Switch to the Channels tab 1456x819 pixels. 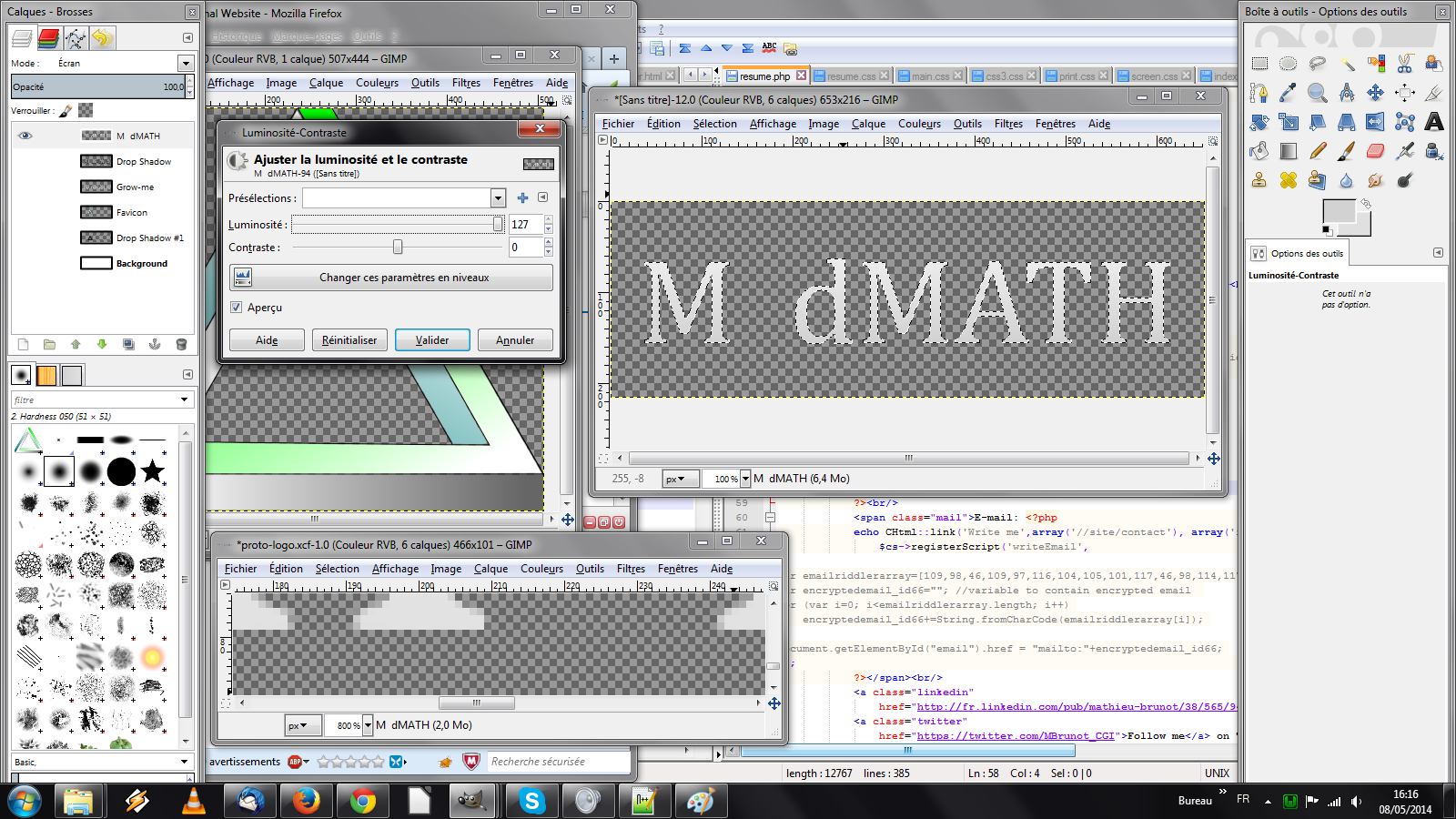[x=49, y=38]
